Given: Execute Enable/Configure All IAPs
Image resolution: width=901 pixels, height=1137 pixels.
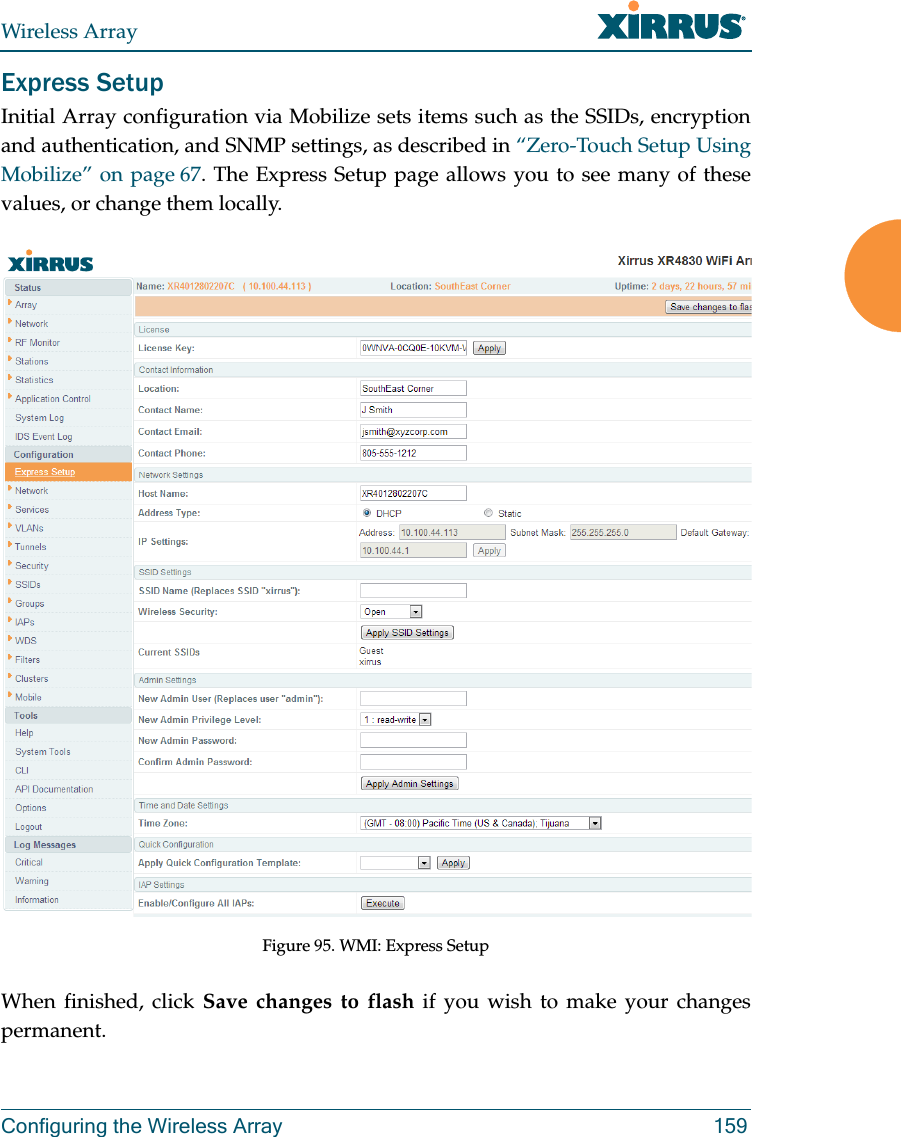Looking at the screenshot, I should click(x=382, y=902).
